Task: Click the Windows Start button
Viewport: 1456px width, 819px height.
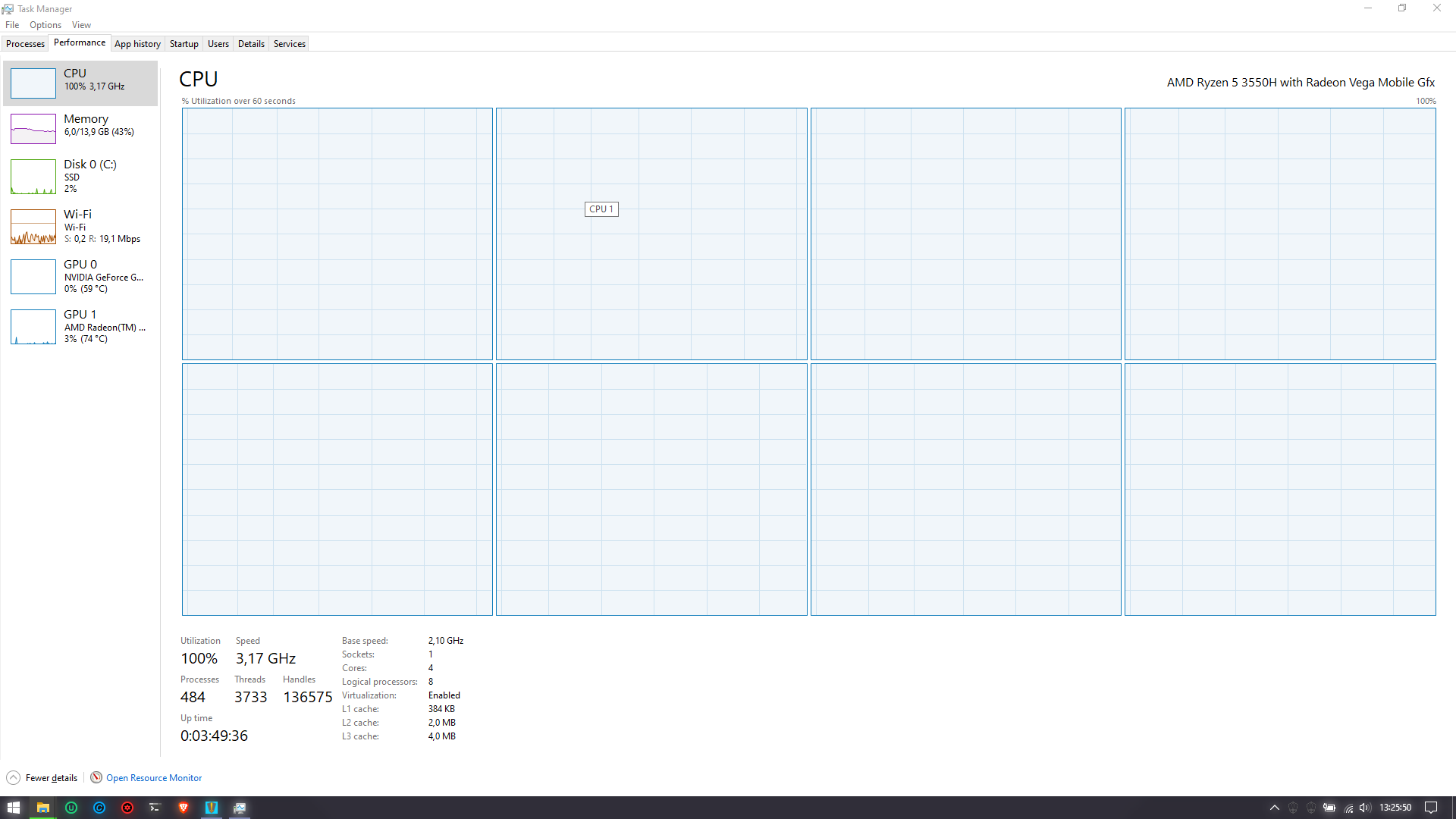Action: pyautogui.click(x=13, y=808)
